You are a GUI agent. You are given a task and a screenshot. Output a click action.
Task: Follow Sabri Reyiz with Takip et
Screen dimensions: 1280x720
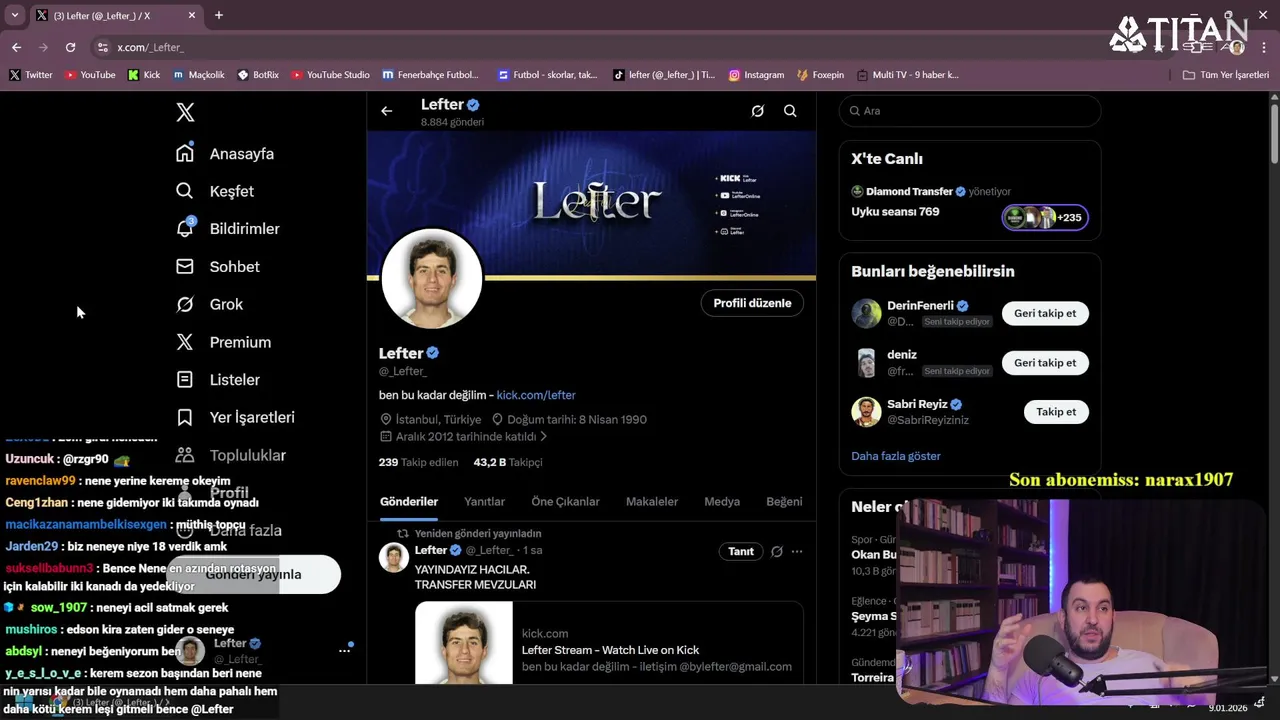tap(1056, 412)
